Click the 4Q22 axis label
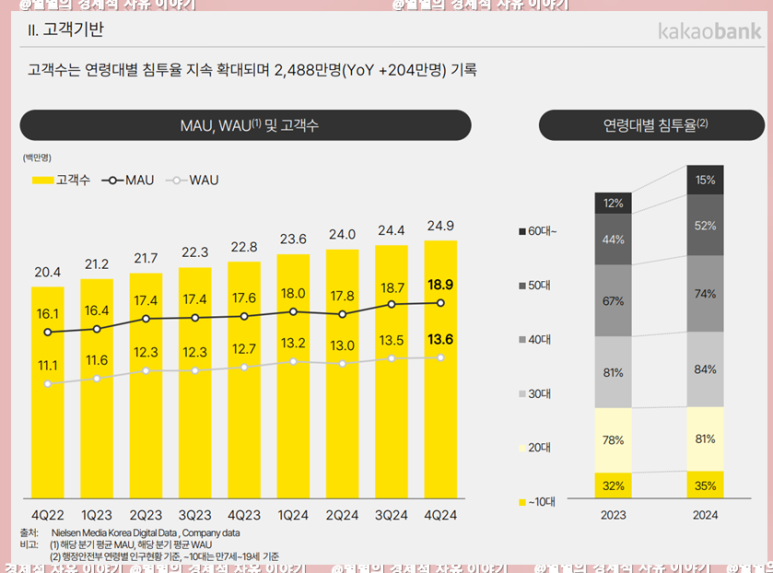Image resolution: width=773 pixels, height=573 pixels. click(47, 515)
